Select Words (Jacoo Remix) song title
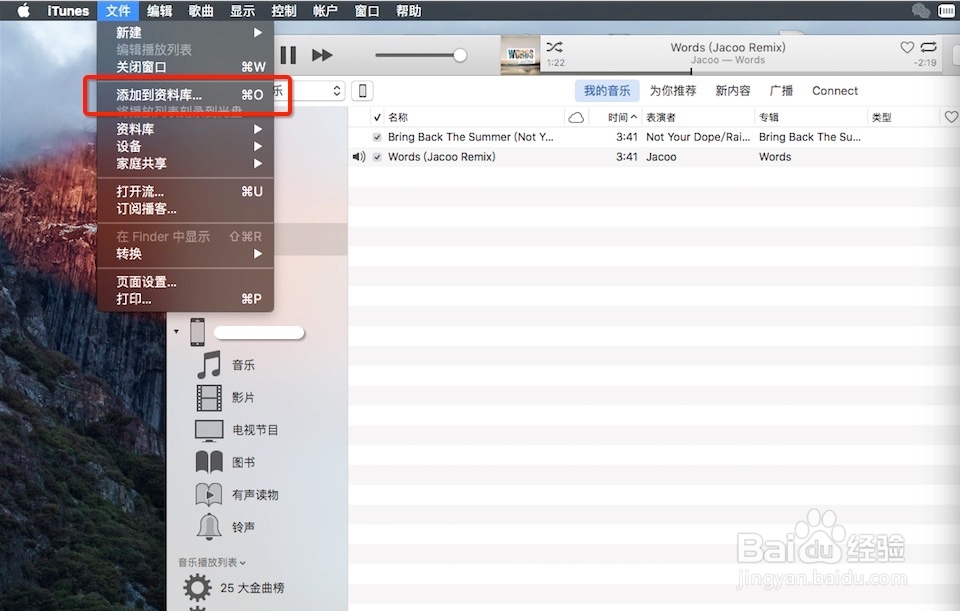 tap(441, 157)
